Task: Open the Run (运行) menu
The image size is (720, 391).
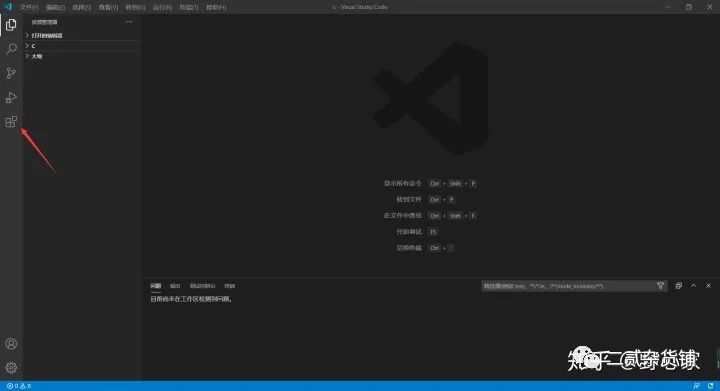Action: 162,7
